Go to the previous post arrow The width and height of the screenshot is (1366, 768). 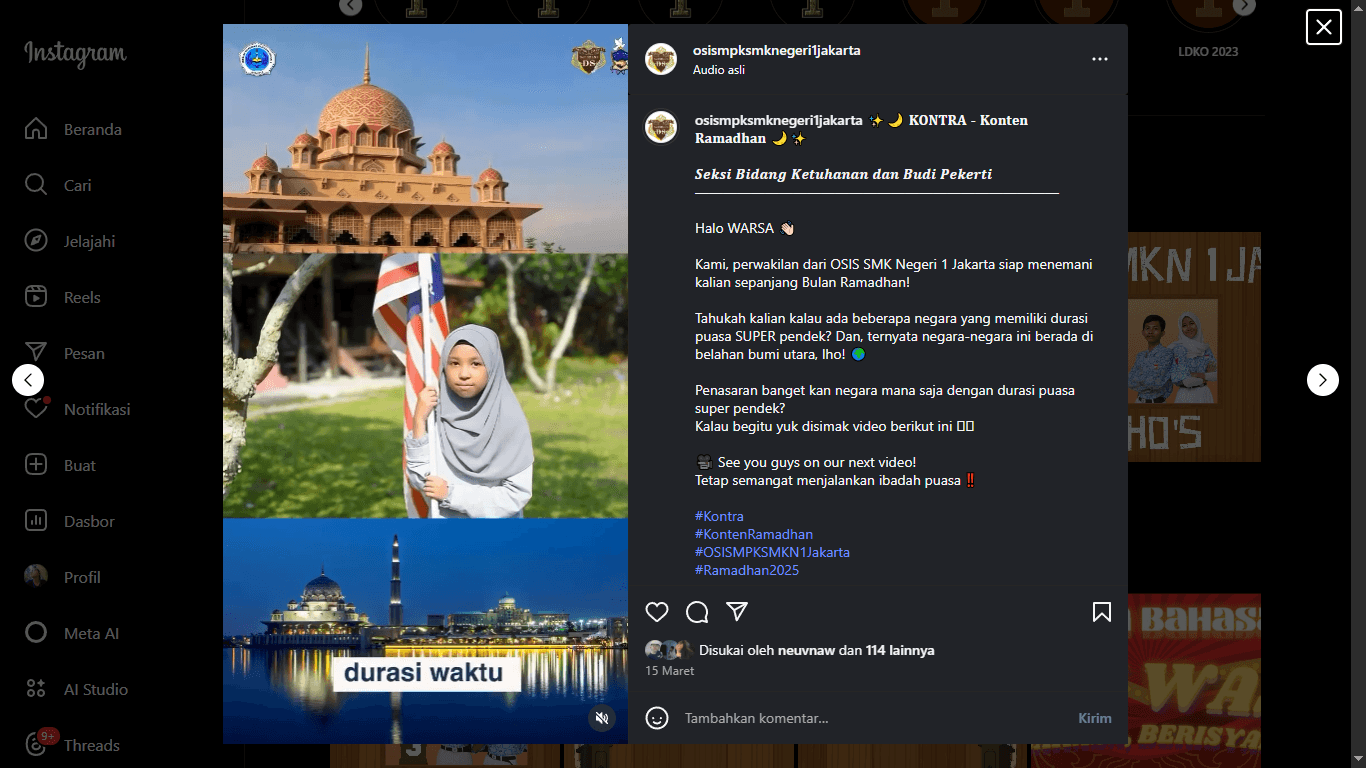click(28, 380)
